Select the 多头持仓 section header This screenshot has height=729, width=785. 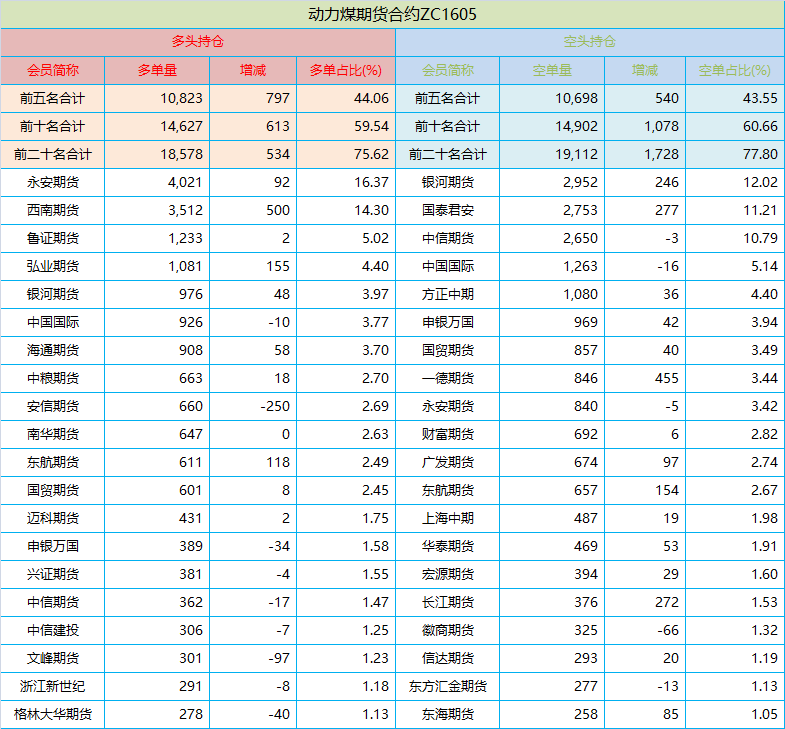coord(198,42)
